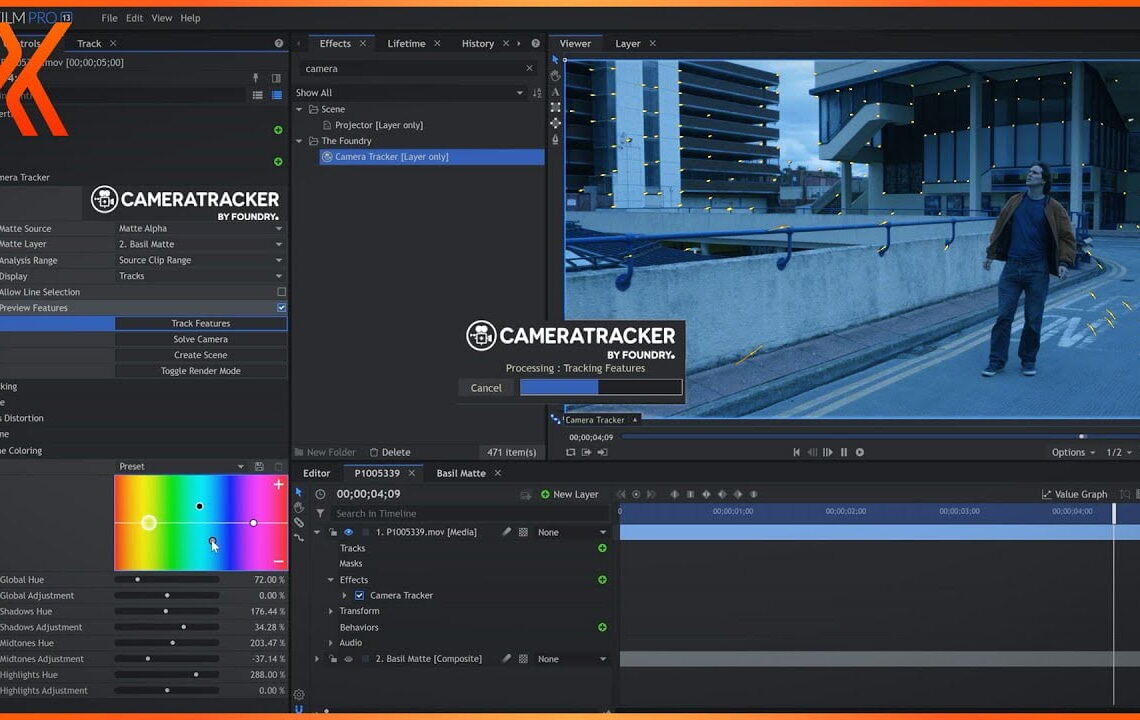
Task: Cancel the tracking features processing
Action: [486, 387]
